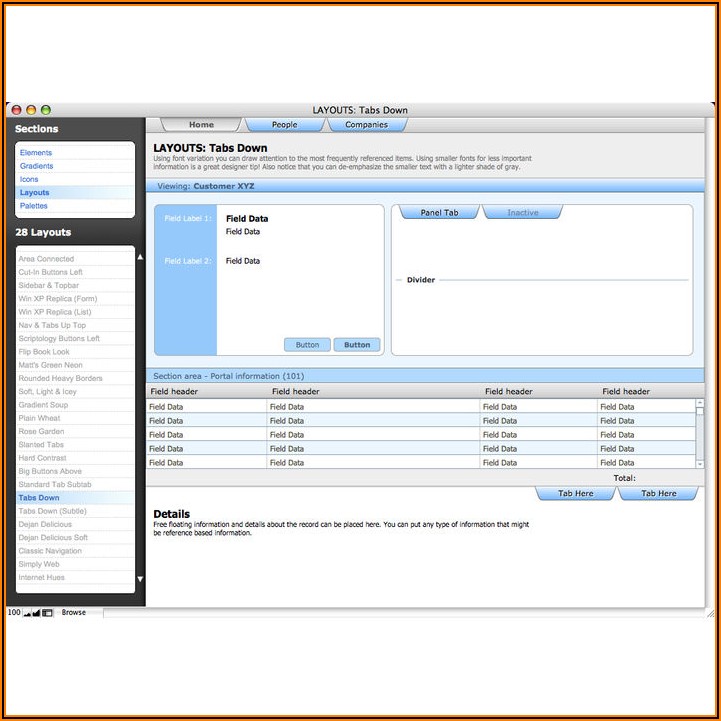Viewport: 721px width, 721px height.
Task: Click the zoom out icon in status bar
Action: (27, 613)
